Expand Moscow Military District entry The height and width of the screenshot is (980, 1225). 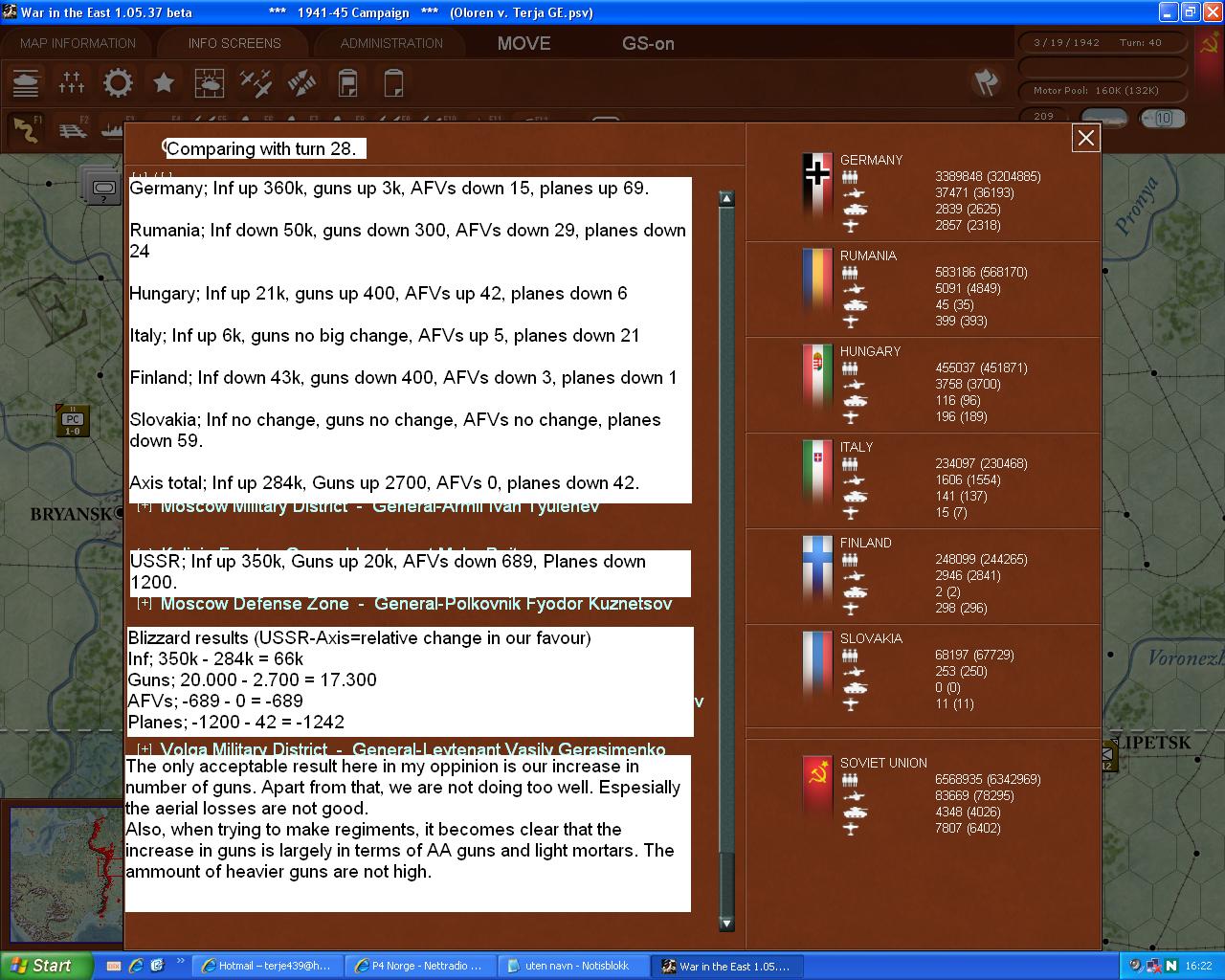click(x=145, y=506)
